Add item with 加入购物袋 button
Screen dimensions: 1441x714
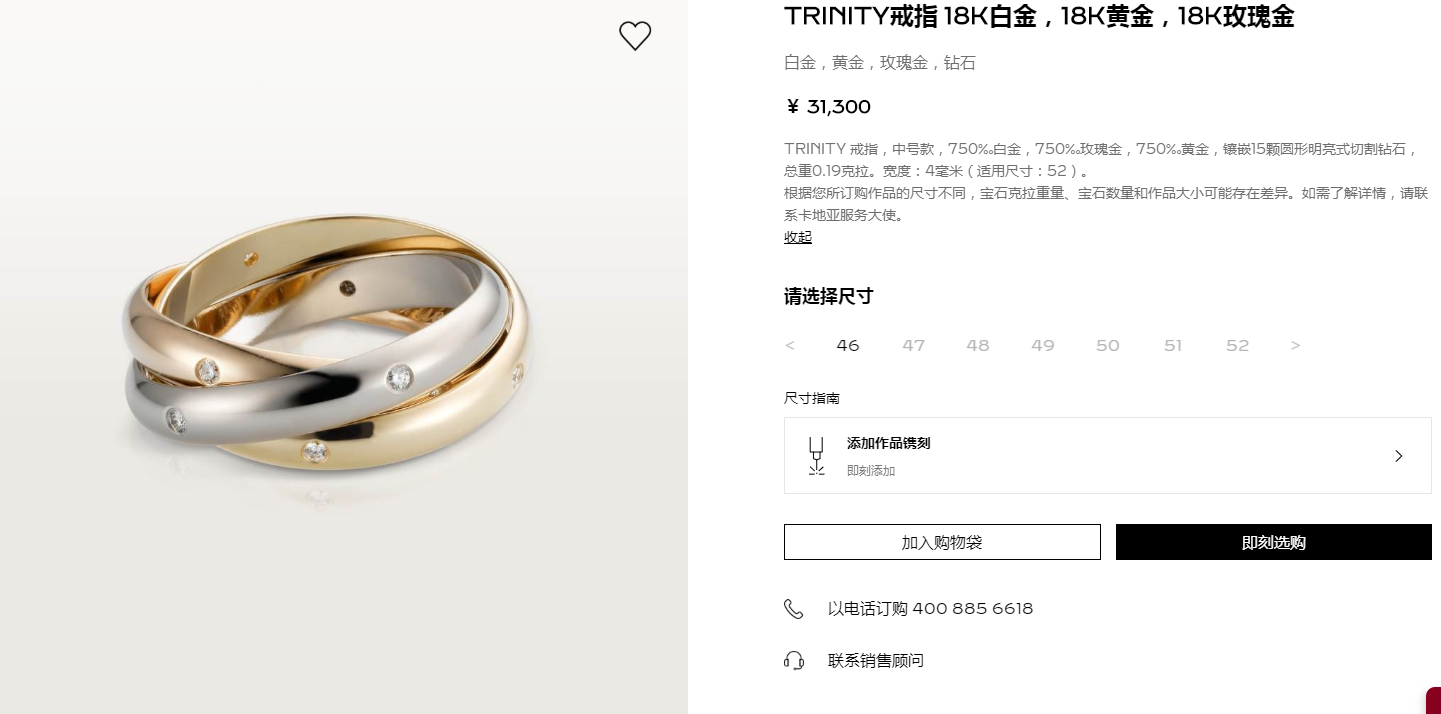942,542
